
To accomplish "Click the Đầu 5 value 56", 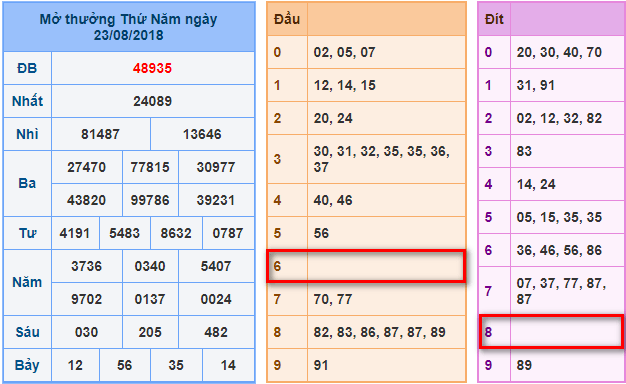I will pyautogui.click(x=321, y=233).
